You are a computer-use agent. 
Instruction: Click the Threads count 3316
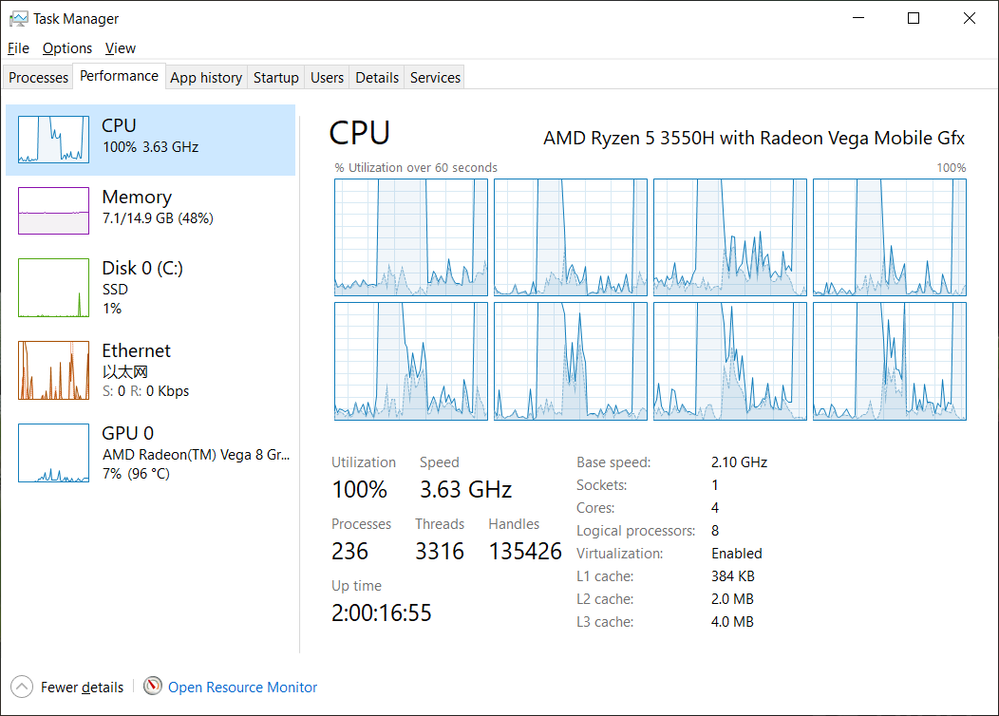point(440,551)
